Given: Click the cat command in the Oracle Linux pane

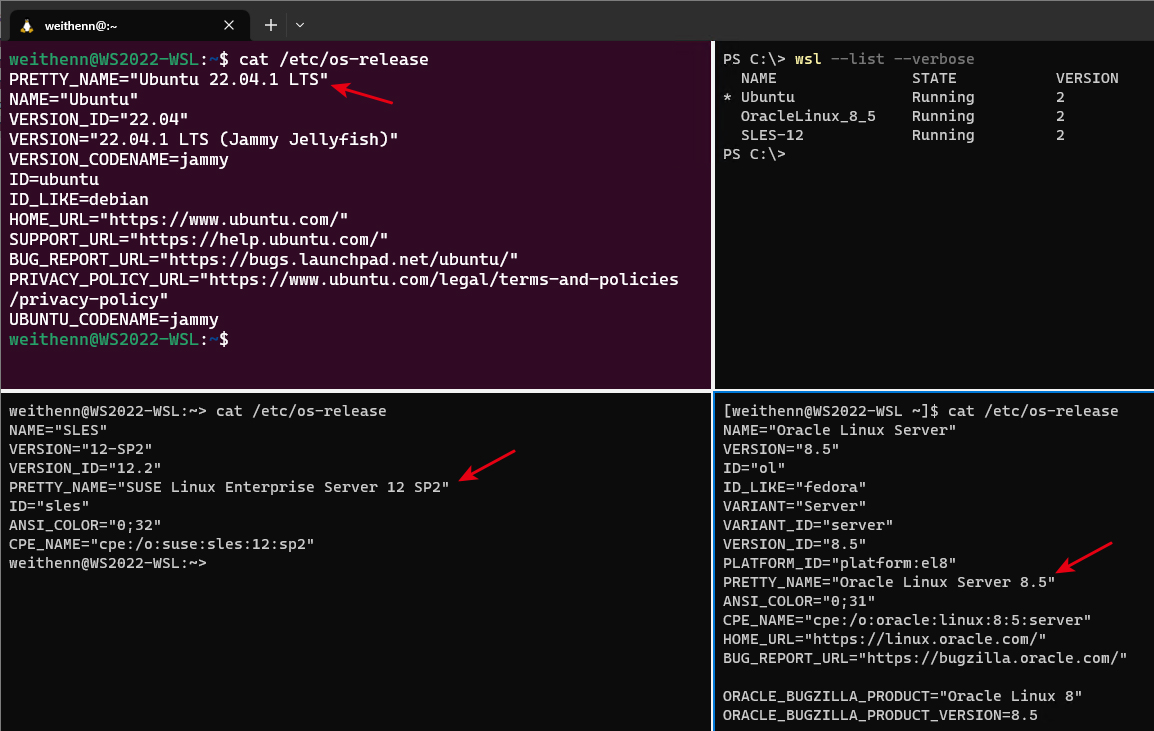Looking at the screenshot, I should [x=1033, y=411].
